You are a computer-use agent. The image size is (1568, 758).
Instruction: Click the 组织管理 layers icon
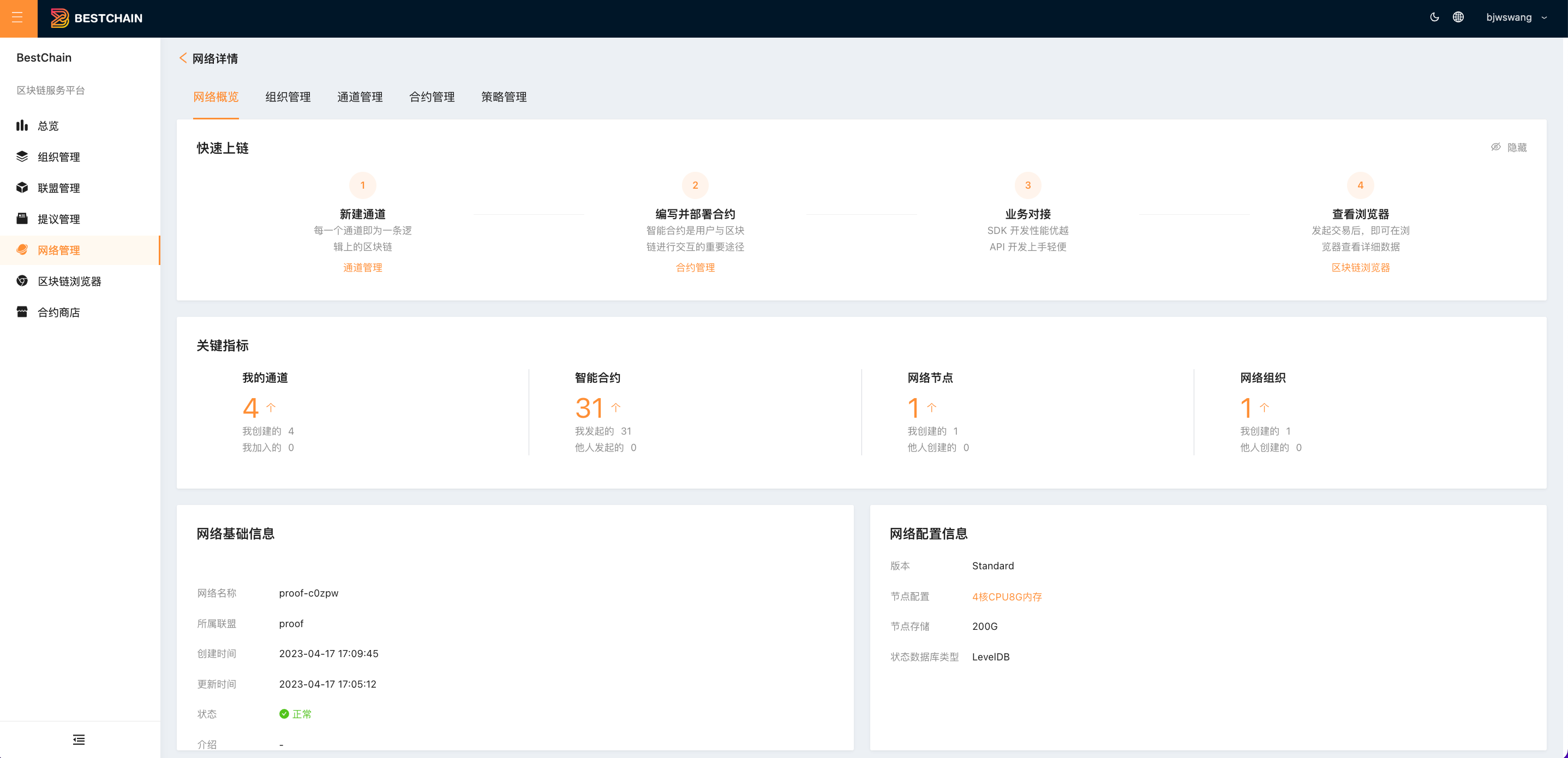[22, 157]
